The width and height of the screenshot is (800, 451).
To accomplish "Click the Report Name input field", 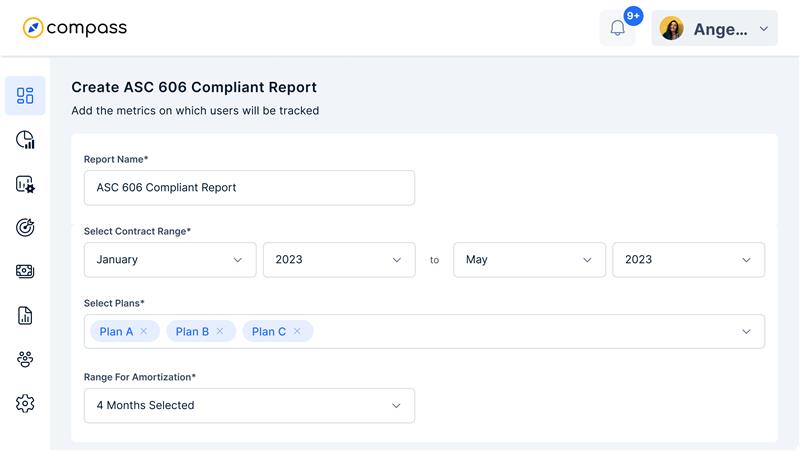I will (x=249, y=188).
